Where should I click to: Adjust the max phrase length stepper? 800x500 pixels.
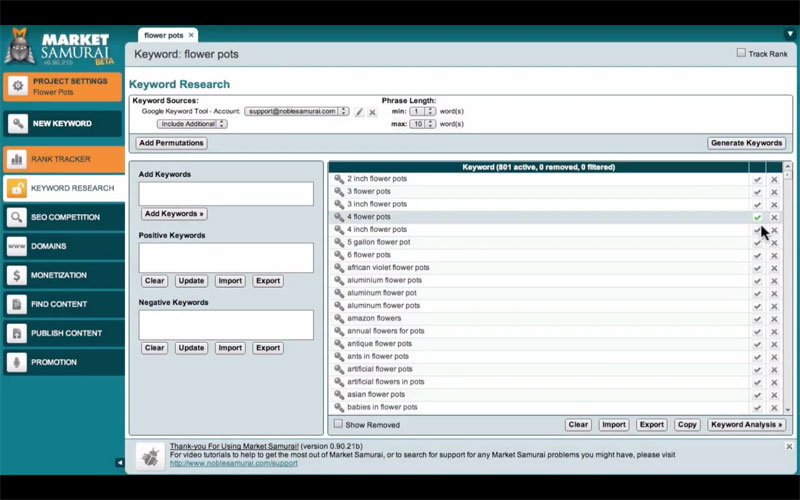click(x=430, y=124)
